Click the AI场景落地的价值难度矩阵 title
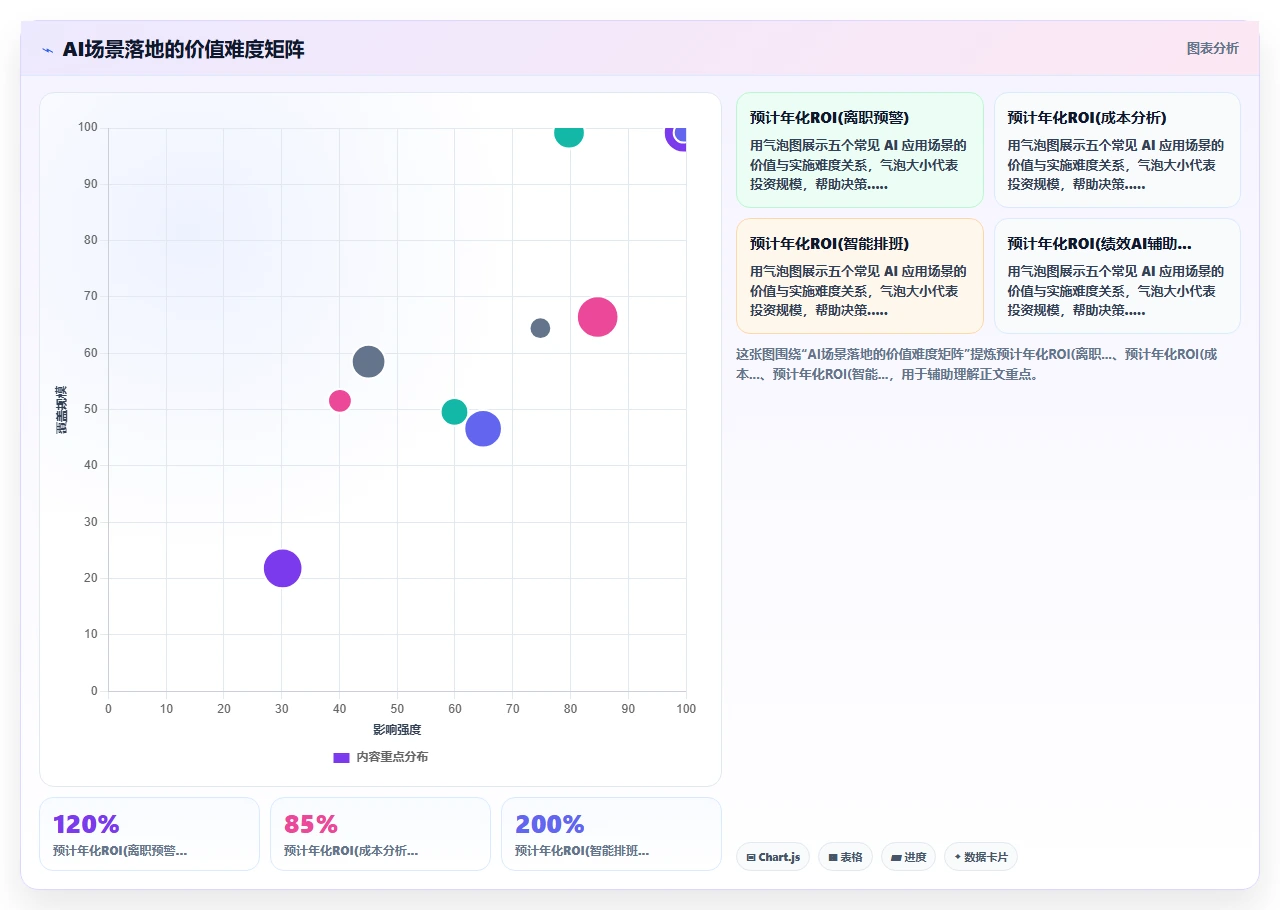Screen dimensions: 1280x910 pos(183,49)
